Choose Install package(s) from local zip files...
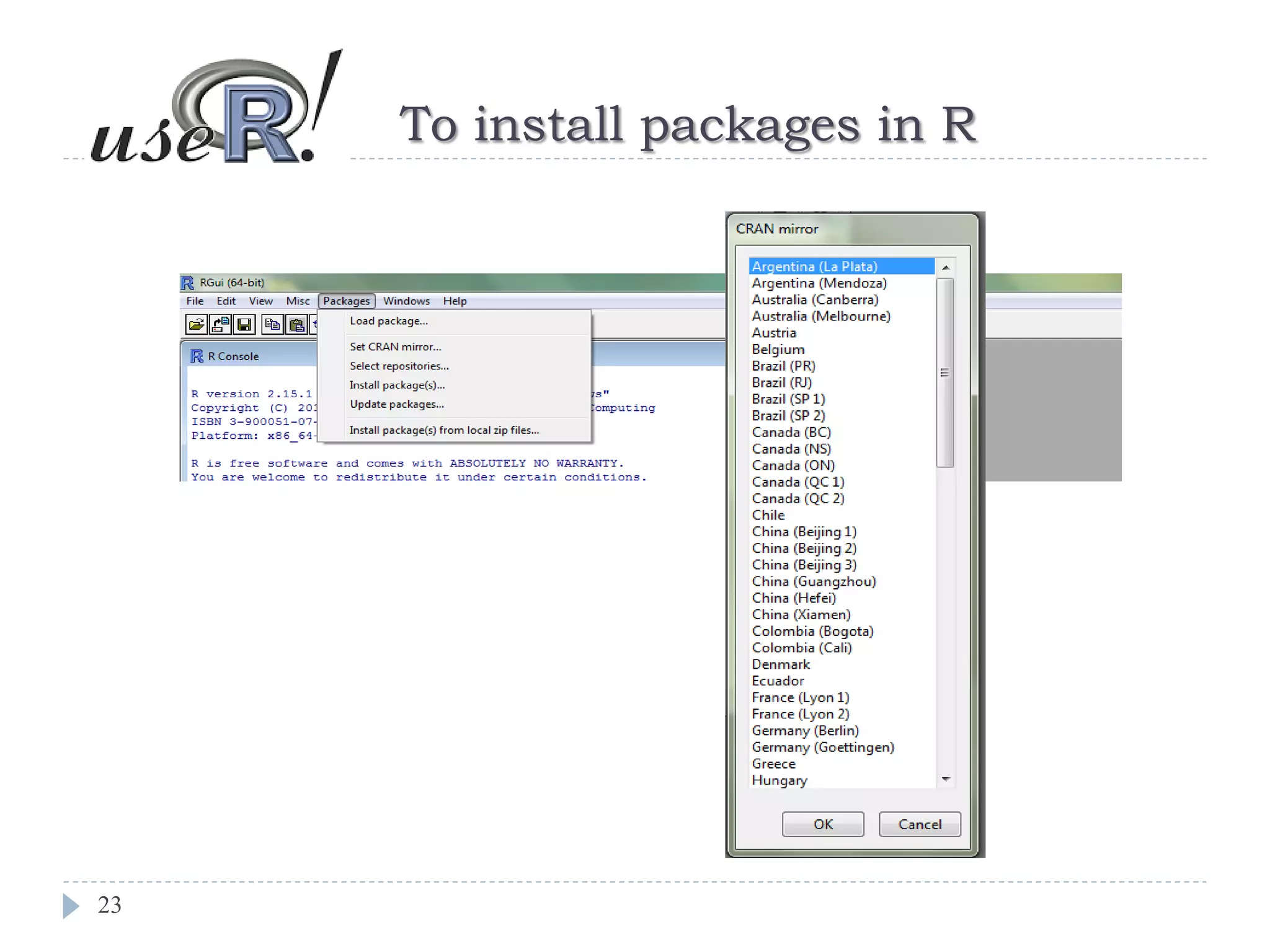Image resolution: width=1270 pixels, height=952 pixels. [x=454, y=430]
